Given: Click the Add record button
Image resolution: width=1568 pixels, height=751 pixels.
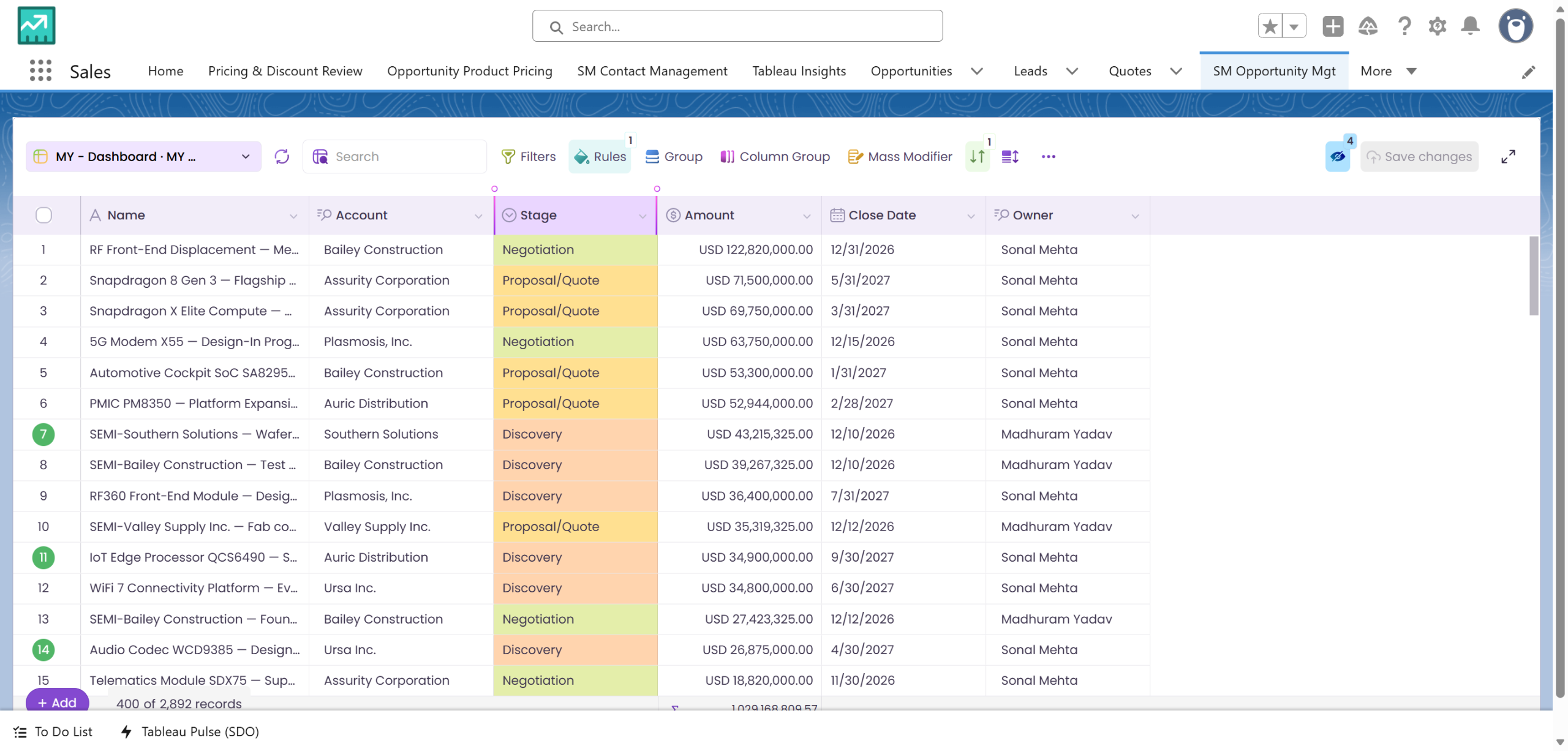Looking at the screenshot, I should [x=57, y=702].
